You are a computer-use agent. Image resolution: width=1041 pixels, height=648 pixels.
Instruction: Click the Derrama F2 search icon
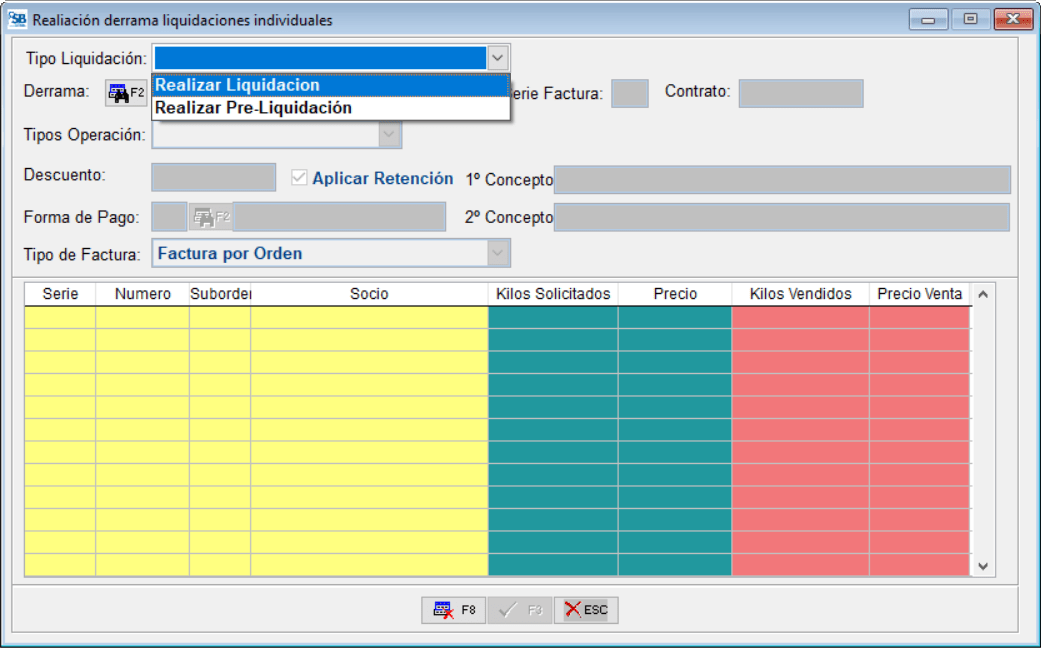click(x=126, y=94)
